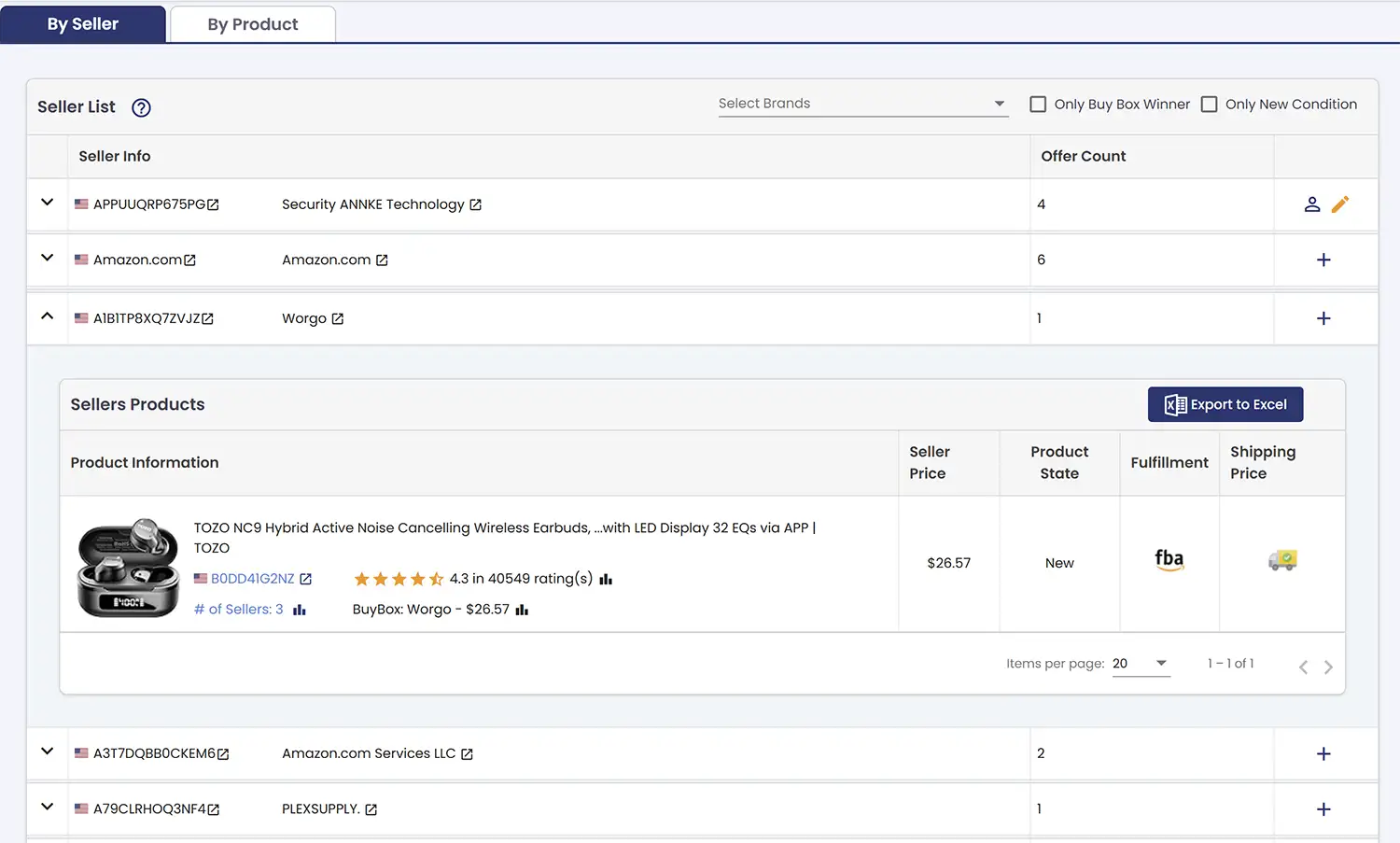The width and height of the screenshot is (1400, 843).
Task: Collapse the Worgo seller row
Action: [x=47, y=317]
